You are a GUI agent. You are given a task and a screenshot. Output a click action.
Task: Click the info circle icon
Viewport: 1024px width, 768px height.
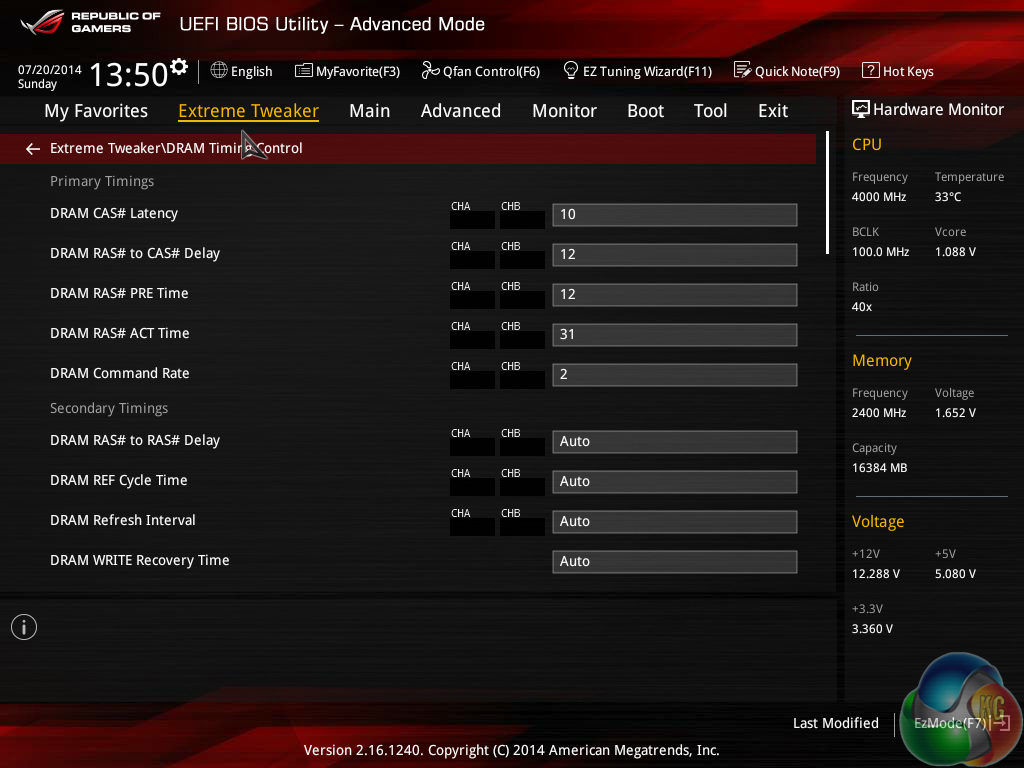24,628
